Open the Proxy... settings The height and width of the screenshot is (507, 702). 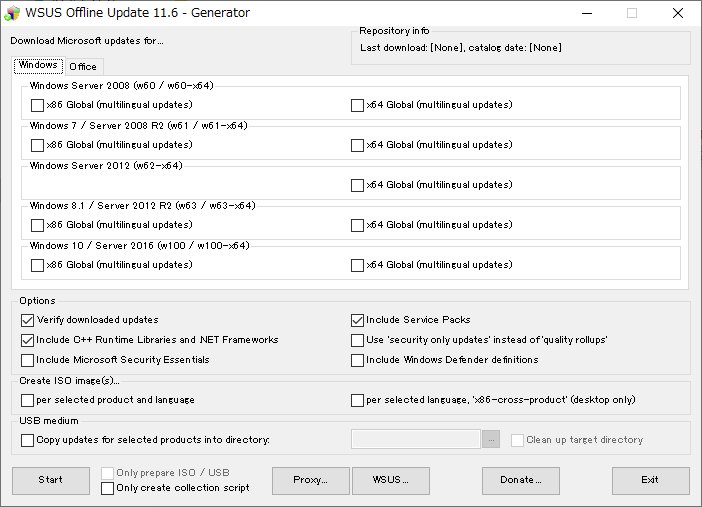pos(311,480)
